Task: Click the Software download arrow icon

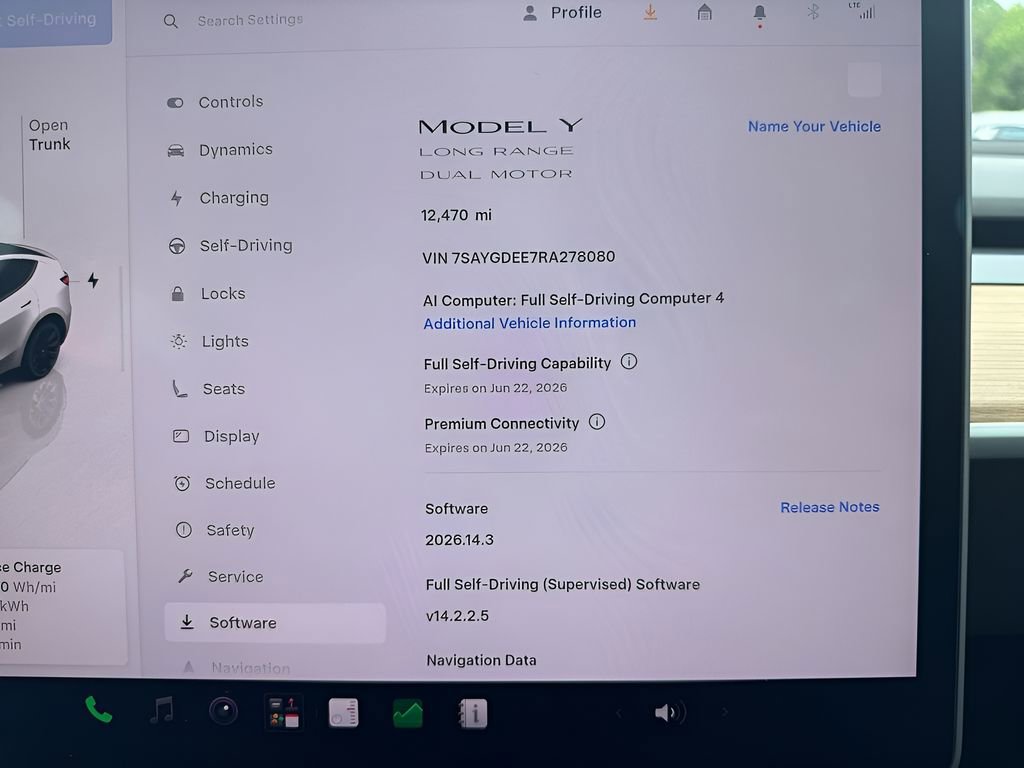Action: pyautogui.click(x=187, y=622)
